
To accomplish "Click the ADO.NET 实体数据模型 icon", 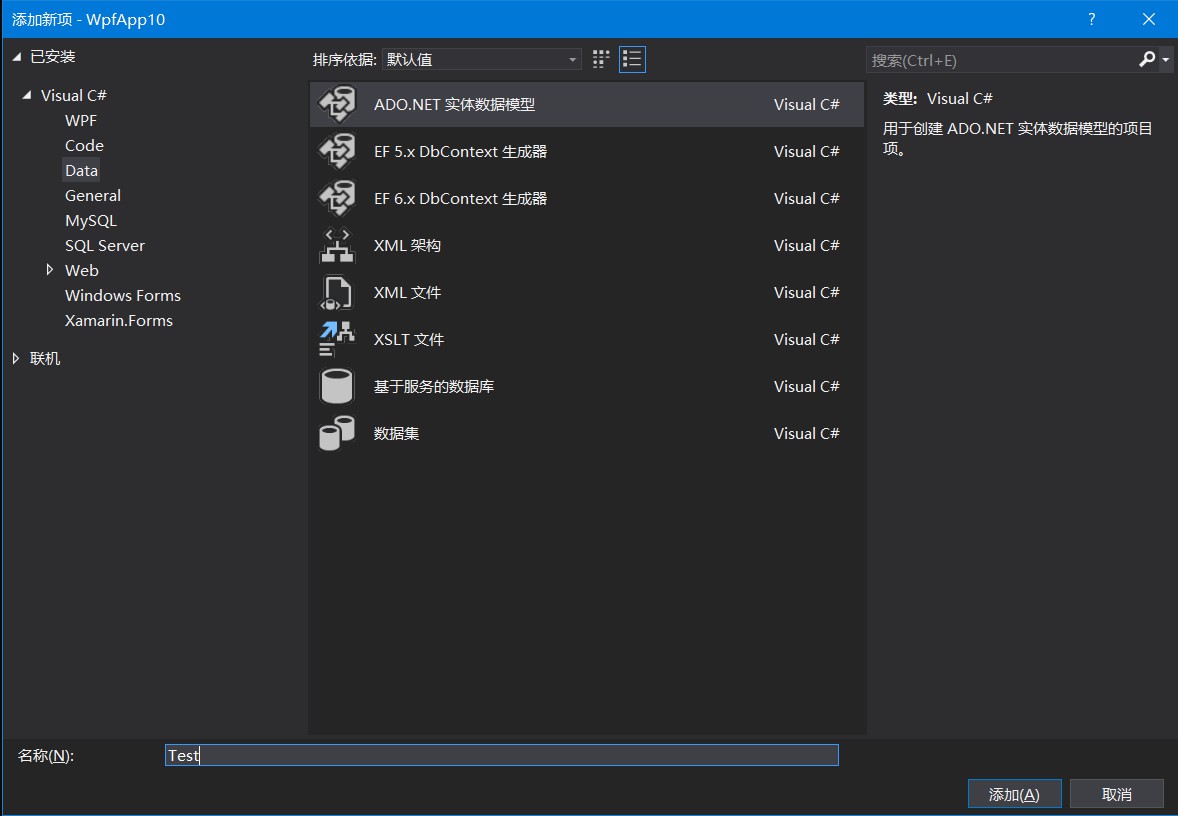I will pyautogui.click(x=337, y=104).
